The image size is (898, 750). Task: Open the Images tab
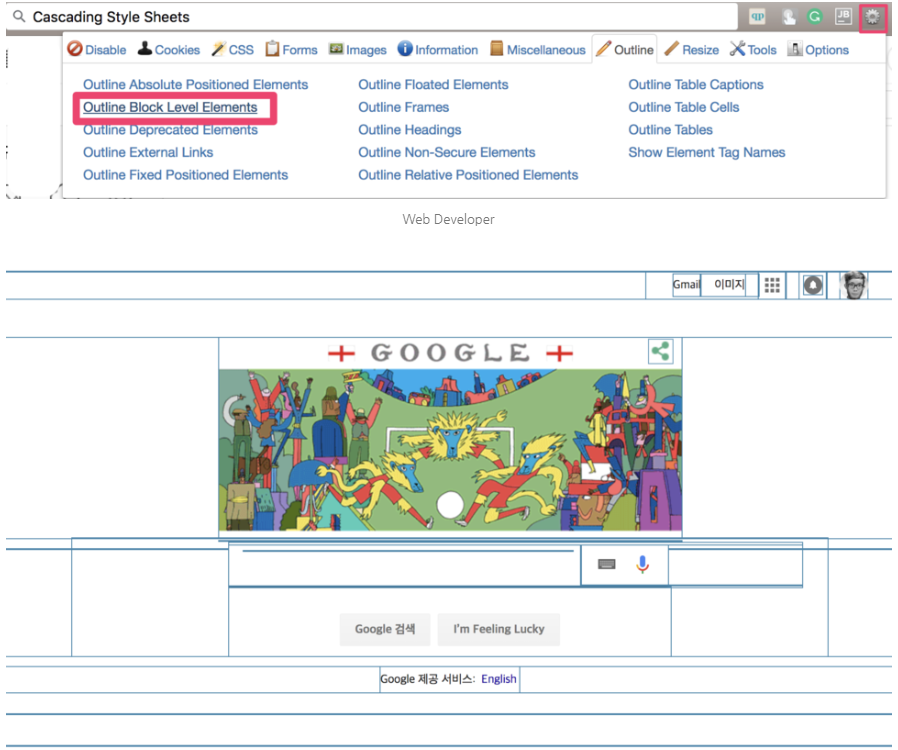point(357,50)
